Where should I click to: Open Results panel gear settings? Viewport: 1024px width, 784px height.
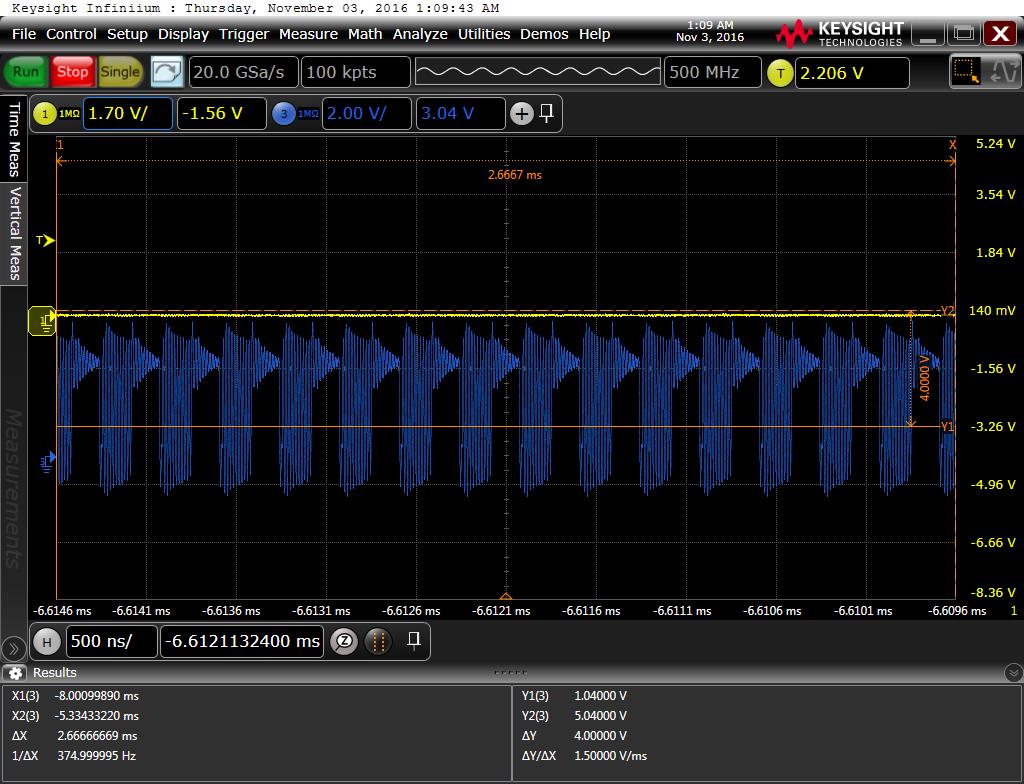(14, 673)
